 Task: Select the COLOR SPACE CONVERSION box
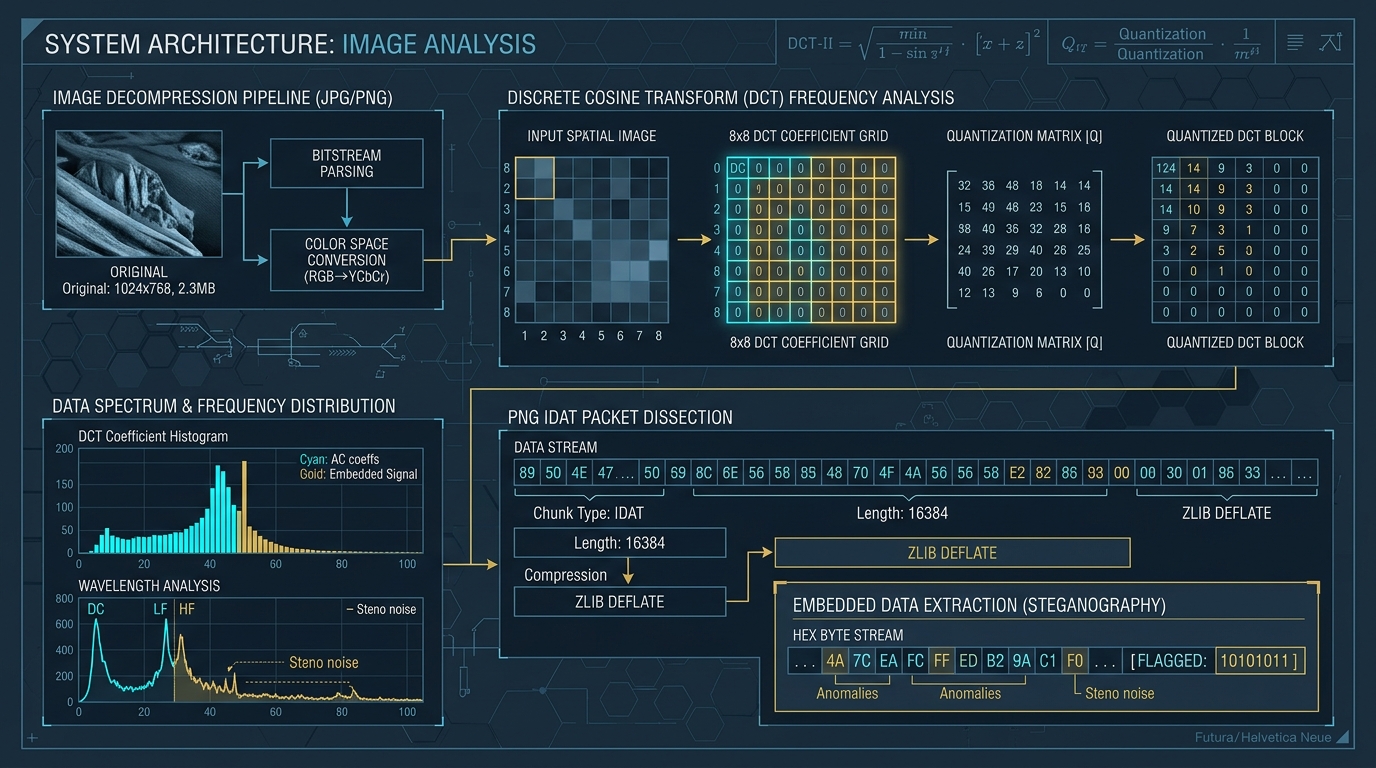tap(347, 261)
